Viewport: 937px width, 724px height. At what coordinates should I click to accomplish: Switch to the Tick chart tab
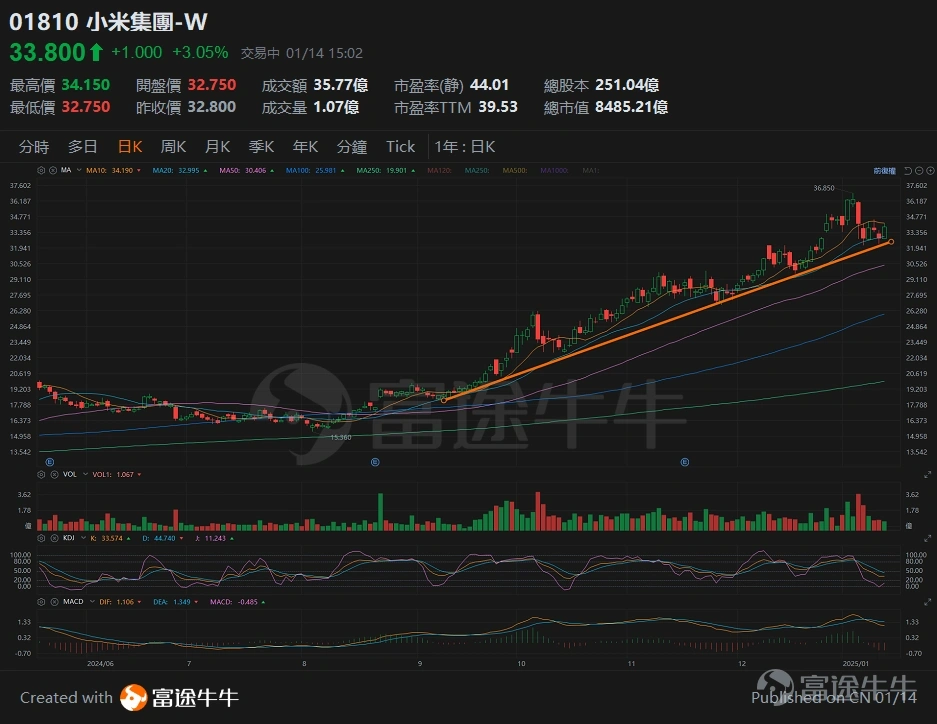(x=400, y=146)
